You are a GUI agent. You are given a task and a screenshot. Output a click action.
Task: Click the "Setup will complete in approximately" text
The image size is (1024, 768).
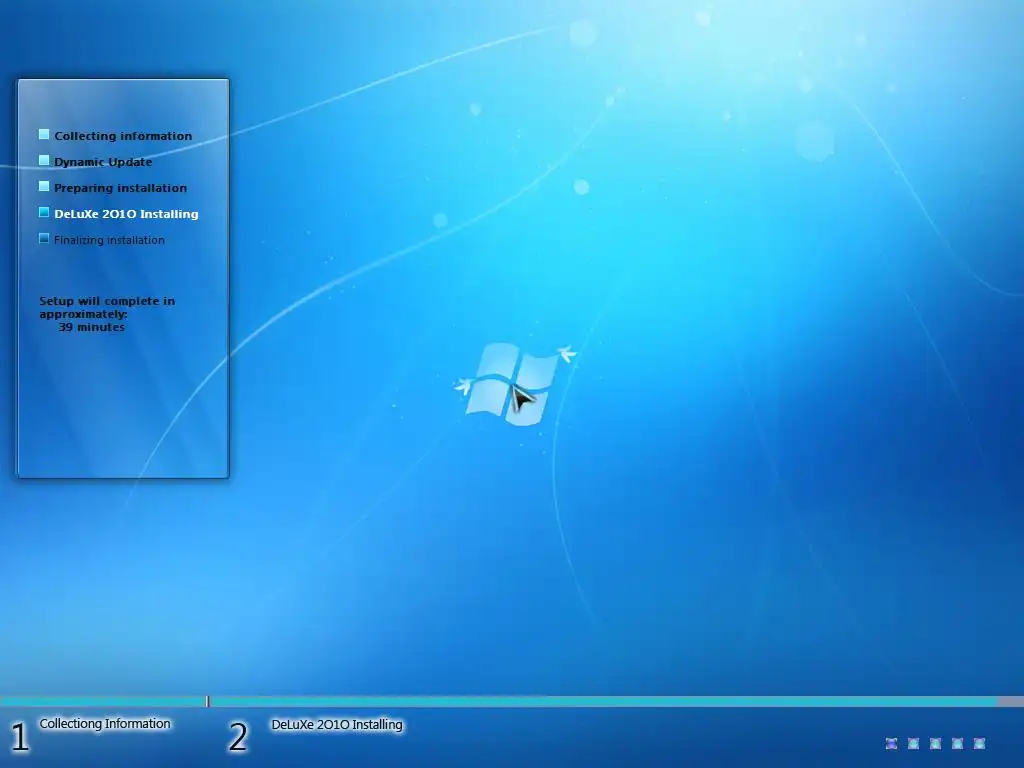[x=106, y=308]
